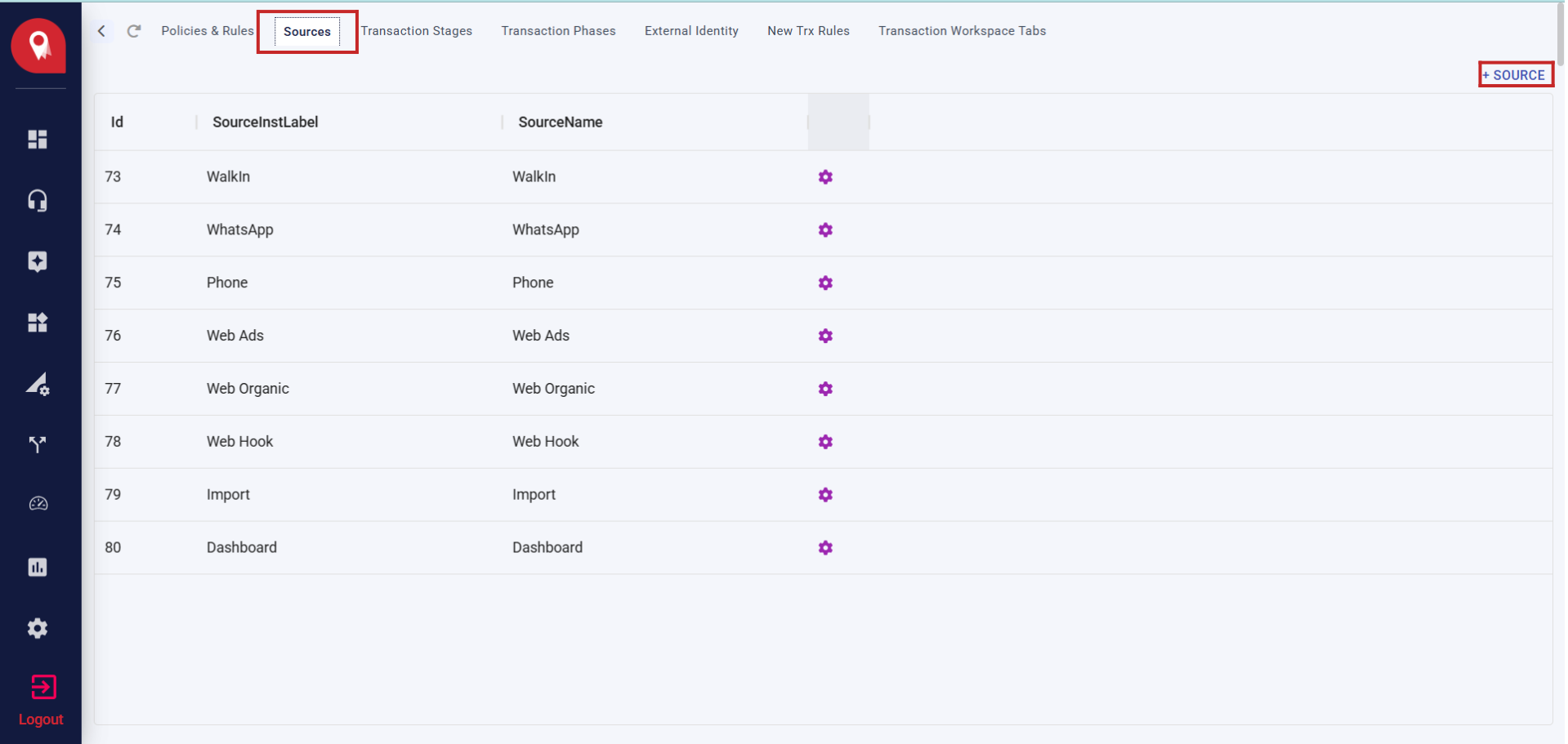Open the bar chart reports sidebar icon
The width and height of the screenshot is (1568, 744).
[x=38, y=567]
